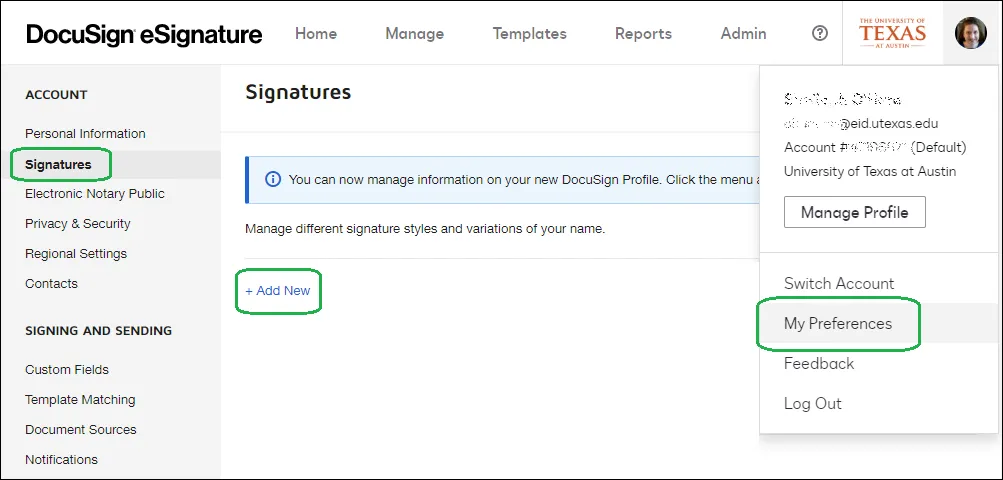This screenshot has height=480, width=1003.
Task: Open the Templates tab
Action: pos(530,33)
